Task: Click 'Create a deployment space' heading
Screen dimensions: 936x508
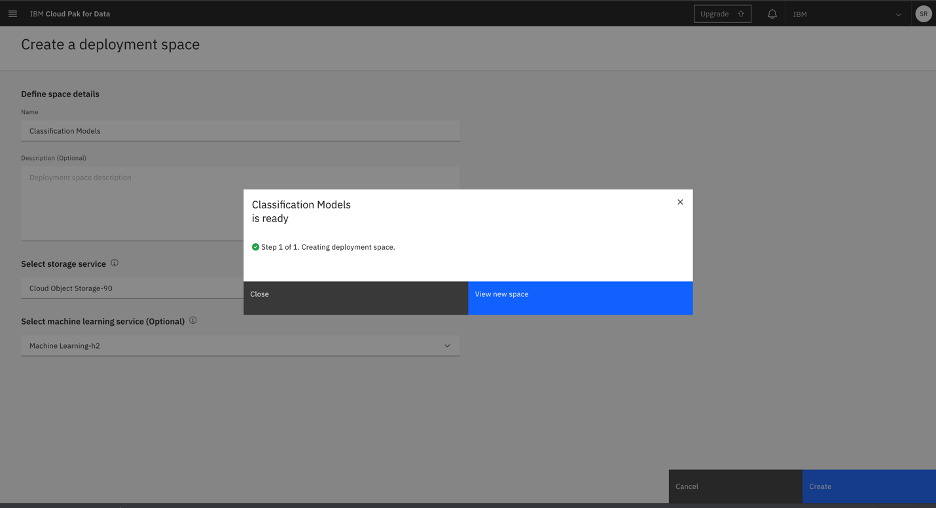Action: pyautogui.click(x=110, y=45)
